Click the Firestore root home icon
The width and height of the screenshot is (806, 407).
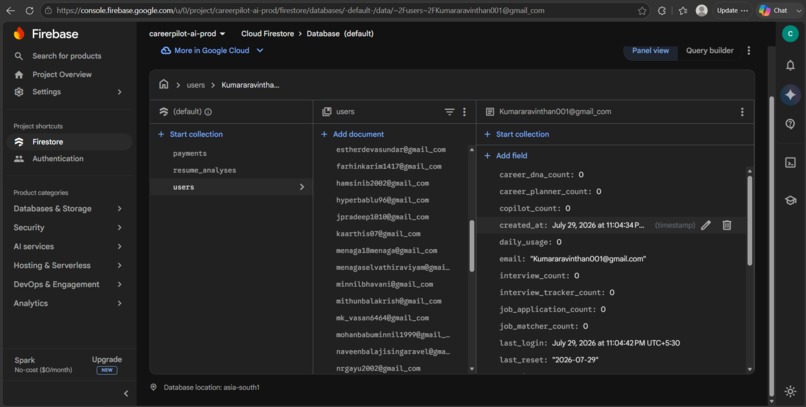[x=163, y=84]
